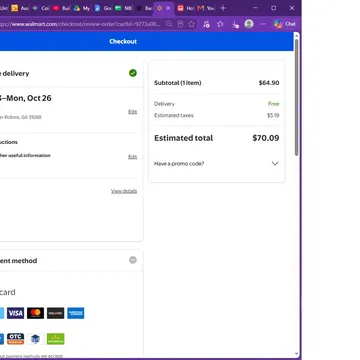Close the active Walmart tab
The width and height of the screenshot is (360, 360).
coord(168,8)
